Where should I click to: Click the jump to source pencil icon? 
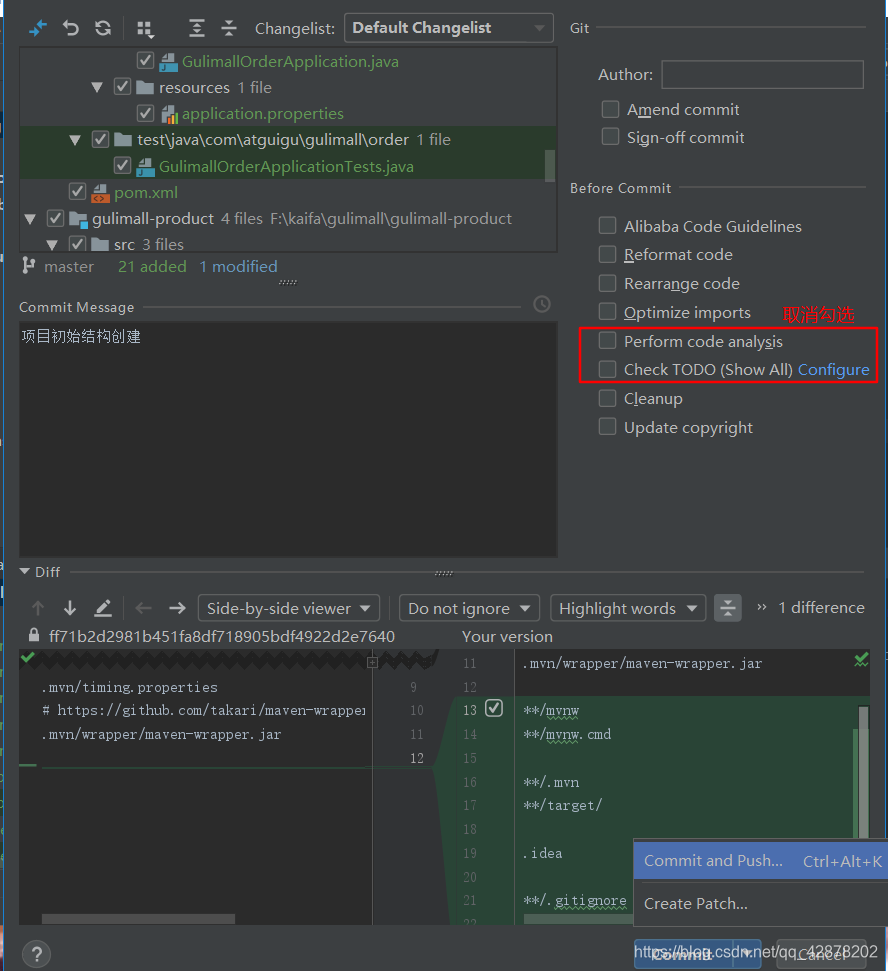(103, 608)
